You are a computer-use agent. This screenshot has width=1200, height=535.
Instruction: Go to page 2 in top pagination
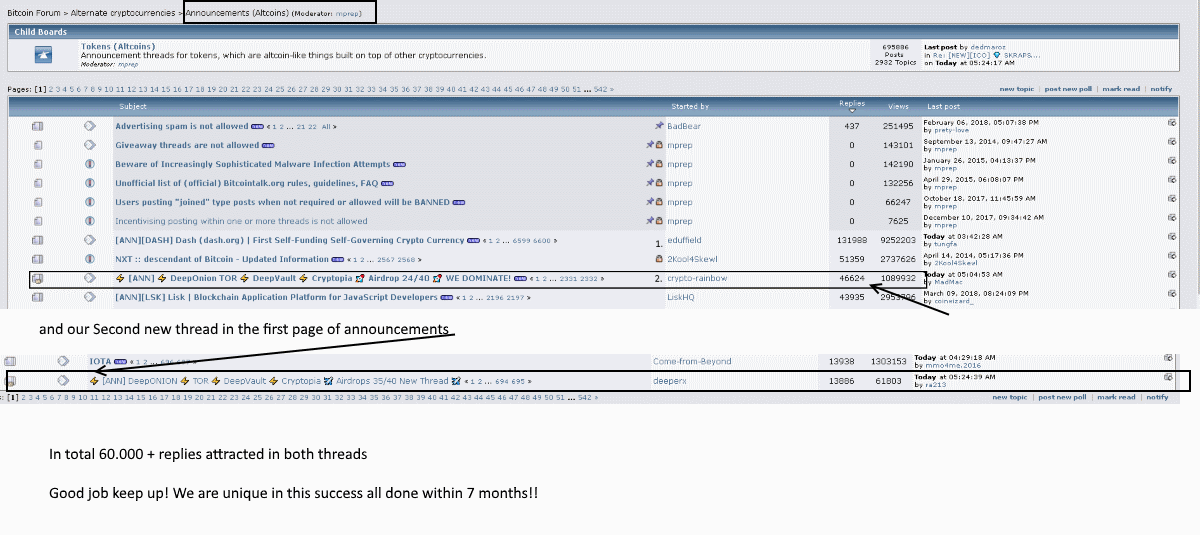click(x=53, y=89)
